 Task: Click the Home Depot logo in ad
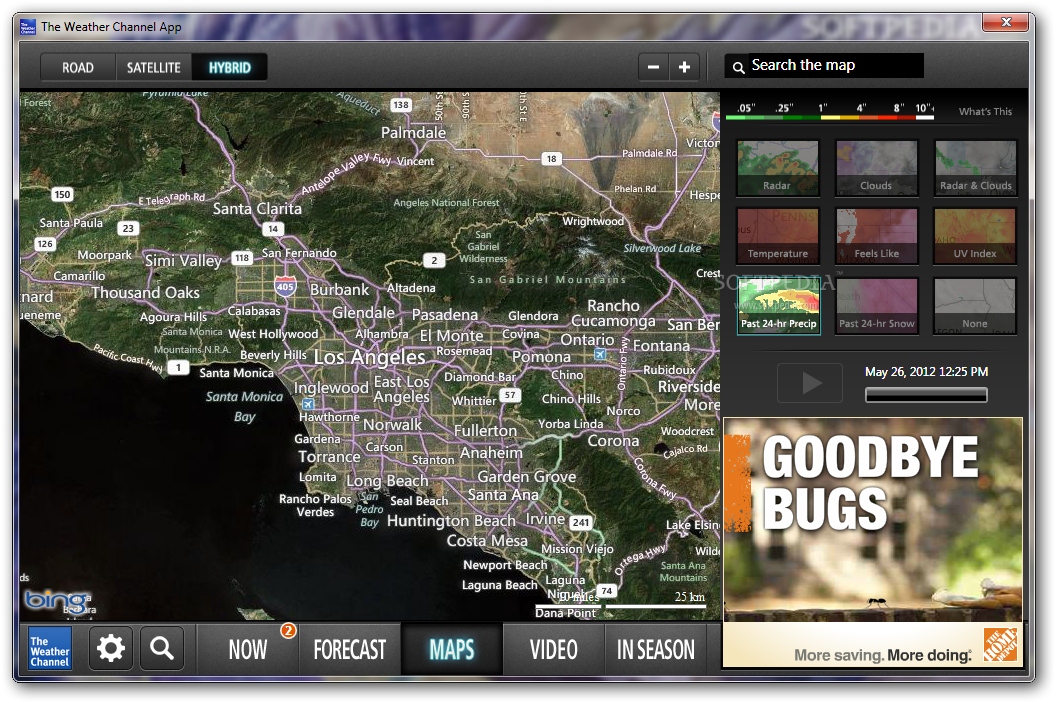pyautogui.click(x=1001, y=645)
